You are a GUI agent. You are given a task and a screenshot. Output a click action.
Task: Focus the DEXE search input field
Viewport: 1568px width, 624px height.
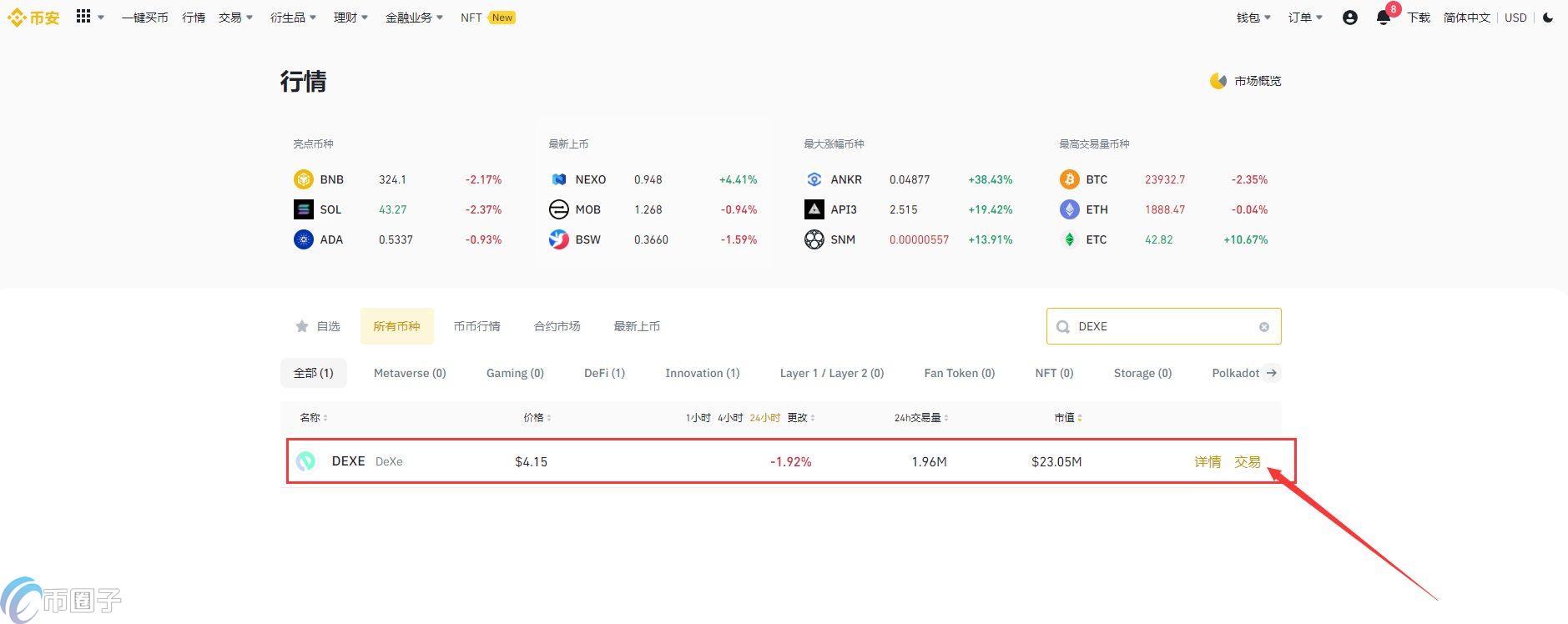(1163, 326)
